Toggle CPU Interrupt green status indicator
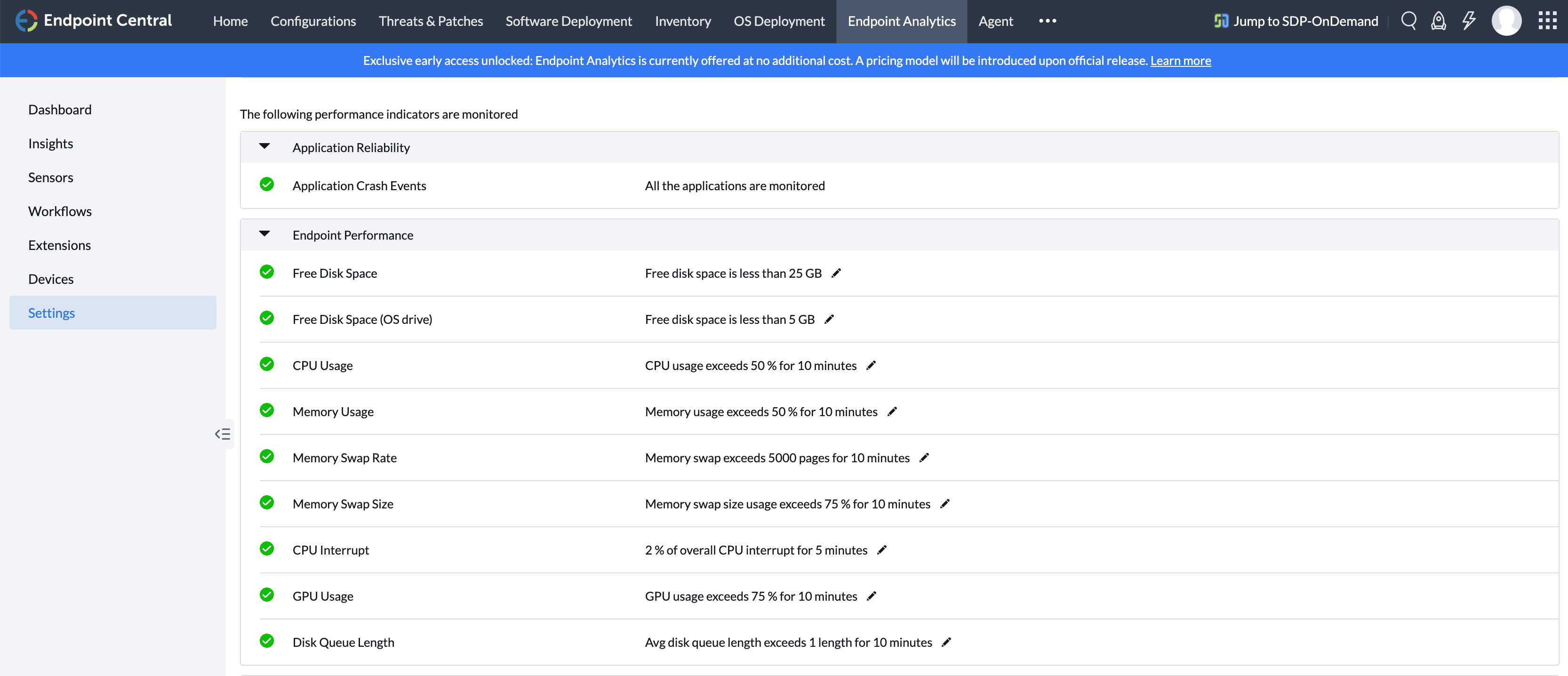This screenshot has width=1568, height=676. coord(267,549)
